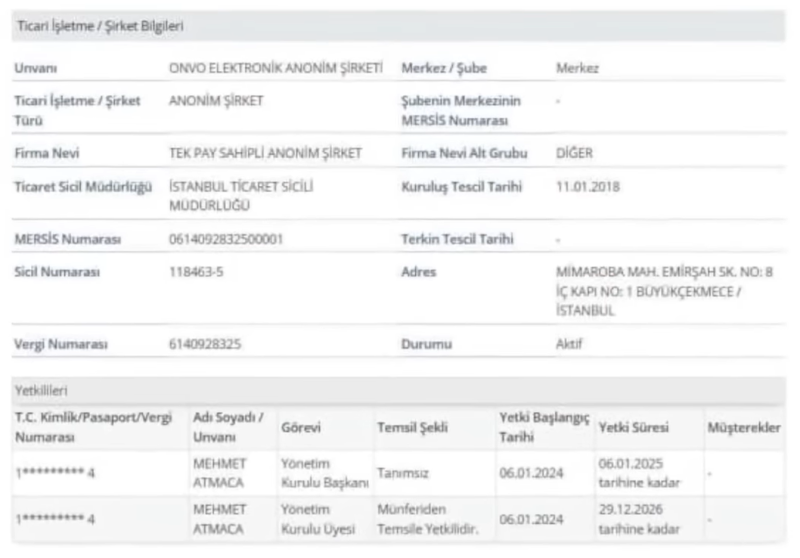Click the Ticari İşletme / Şirket Bilgileri section header
800x558 pixels.
[x=98, y=25]
